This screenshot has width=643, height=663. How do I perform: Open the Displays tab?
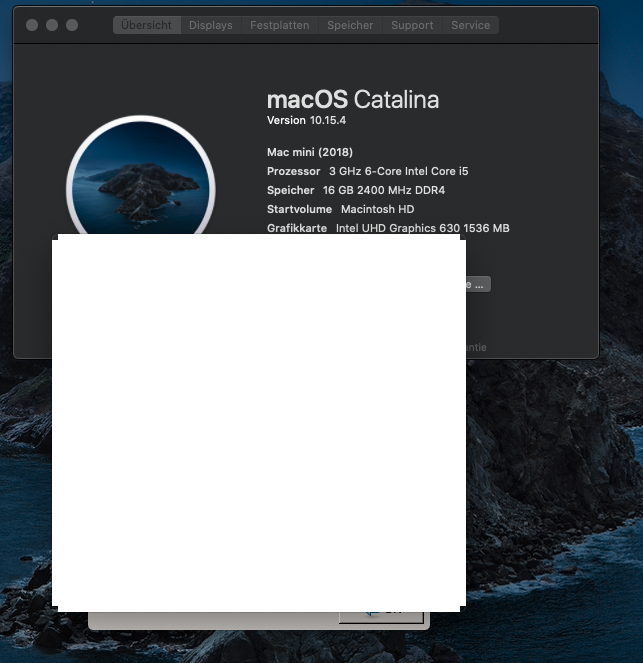[210, 25]
